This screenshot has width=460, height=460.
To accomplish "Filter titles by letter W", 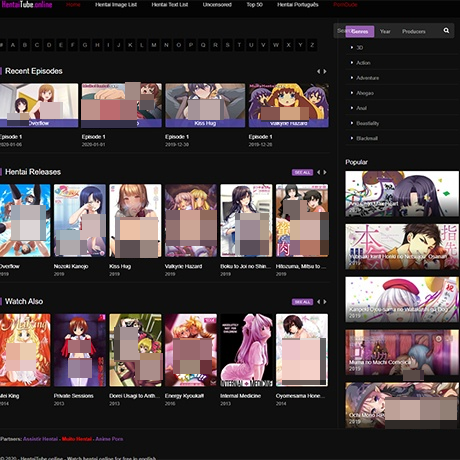I will coord(276,45).
